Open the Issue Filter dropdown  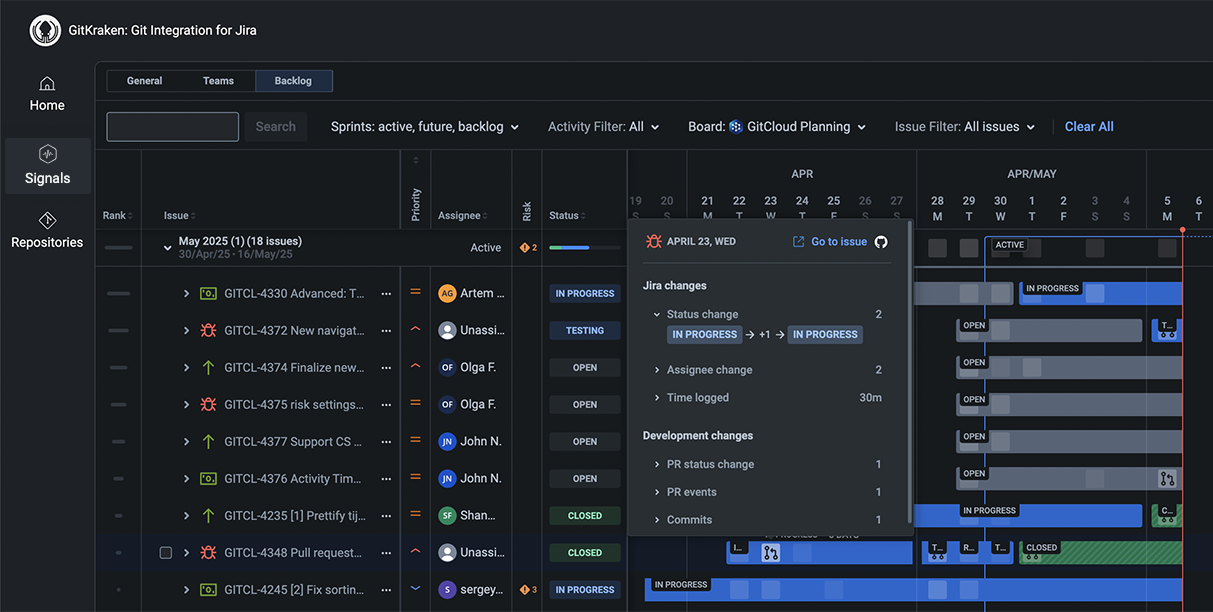point(965,127)
